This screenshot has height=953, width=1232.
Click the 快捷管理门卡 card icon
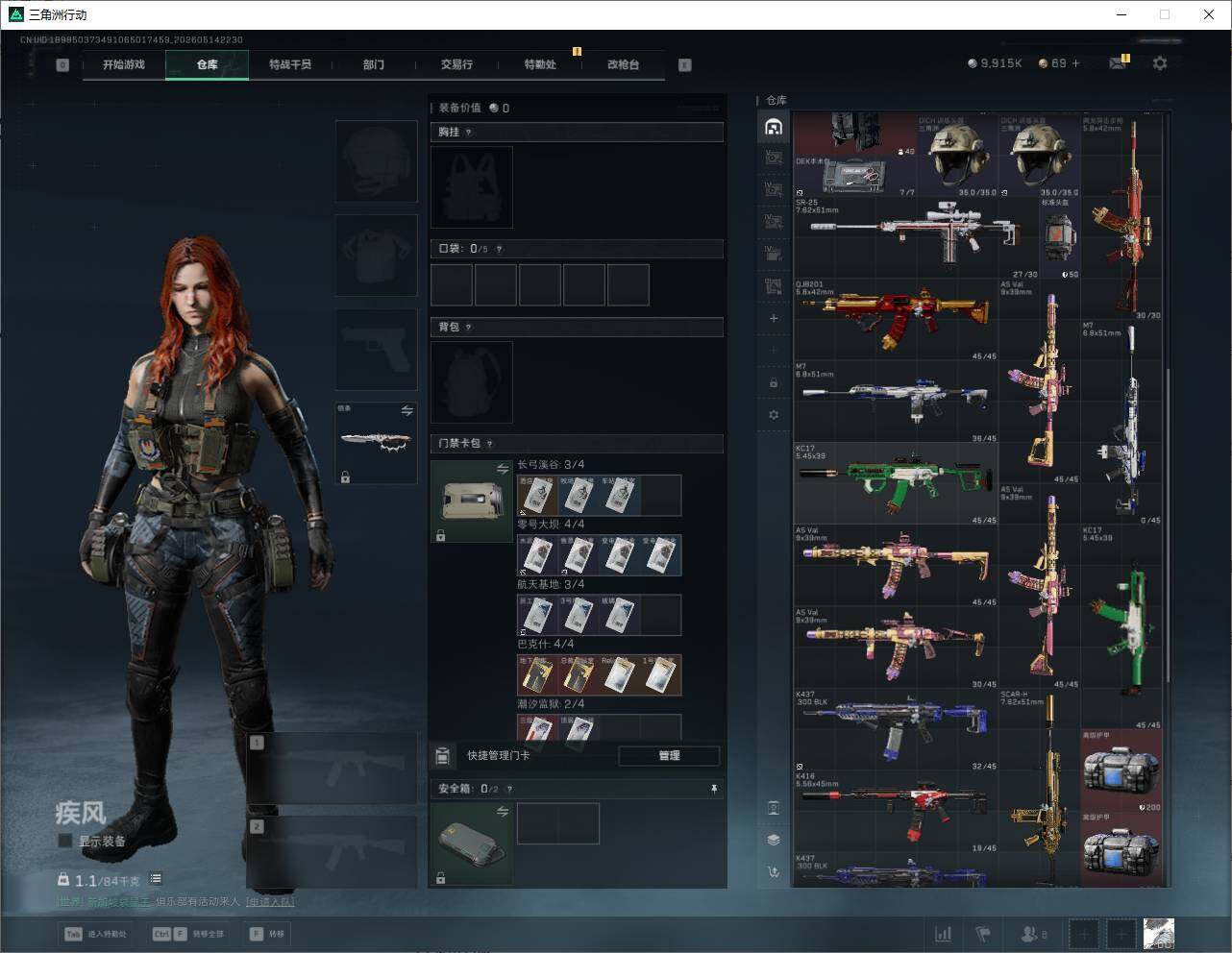(442, 756)
